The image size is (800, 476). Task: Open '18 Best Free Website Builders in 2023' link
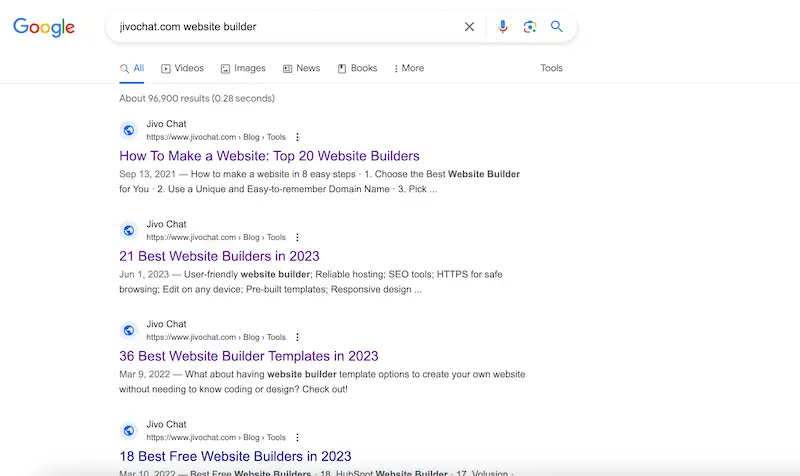(x=235, y=456)
